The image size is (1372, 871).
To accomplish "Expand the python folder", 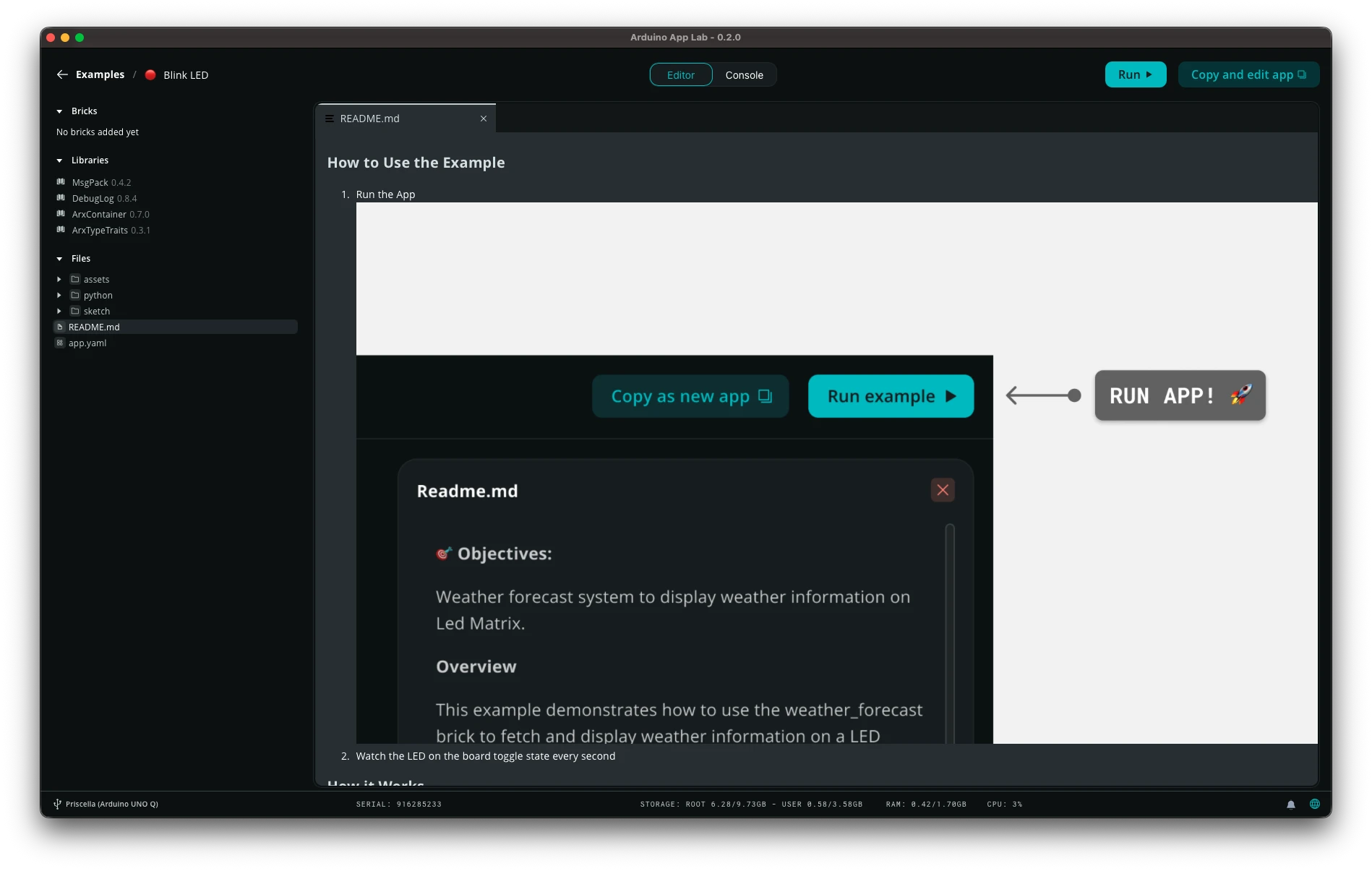I will (x=59, y=295).
